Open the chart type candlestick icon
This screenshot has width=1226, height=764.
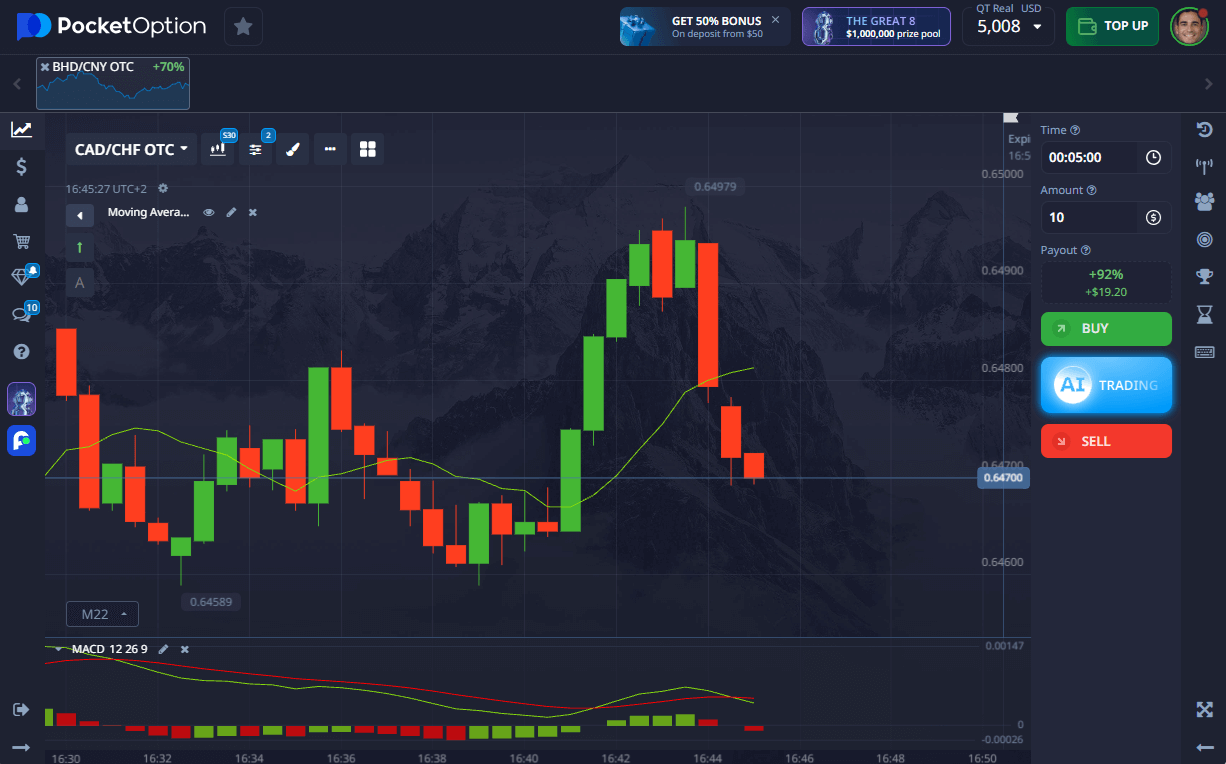point(217,149)
